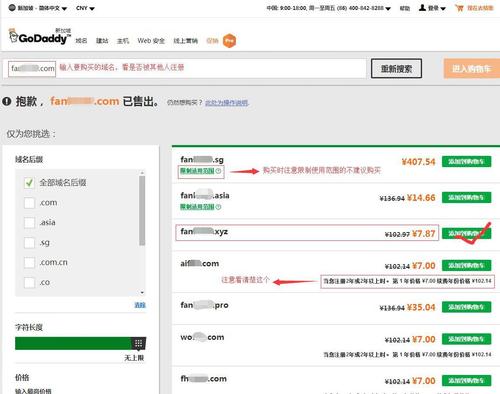Viewport: 500px width, 394px height.
Task: Click the info icon beside 抱歉
Action: (7, 101)
